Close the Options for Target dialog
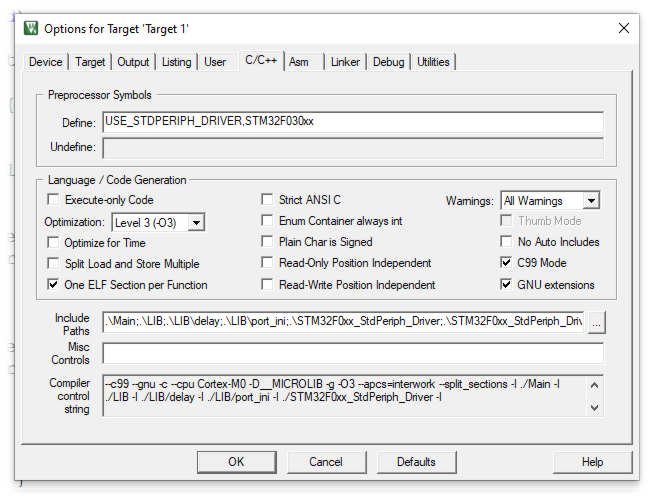Image resolution: width=652 pixels, height=500 pixels. [623, 28]
